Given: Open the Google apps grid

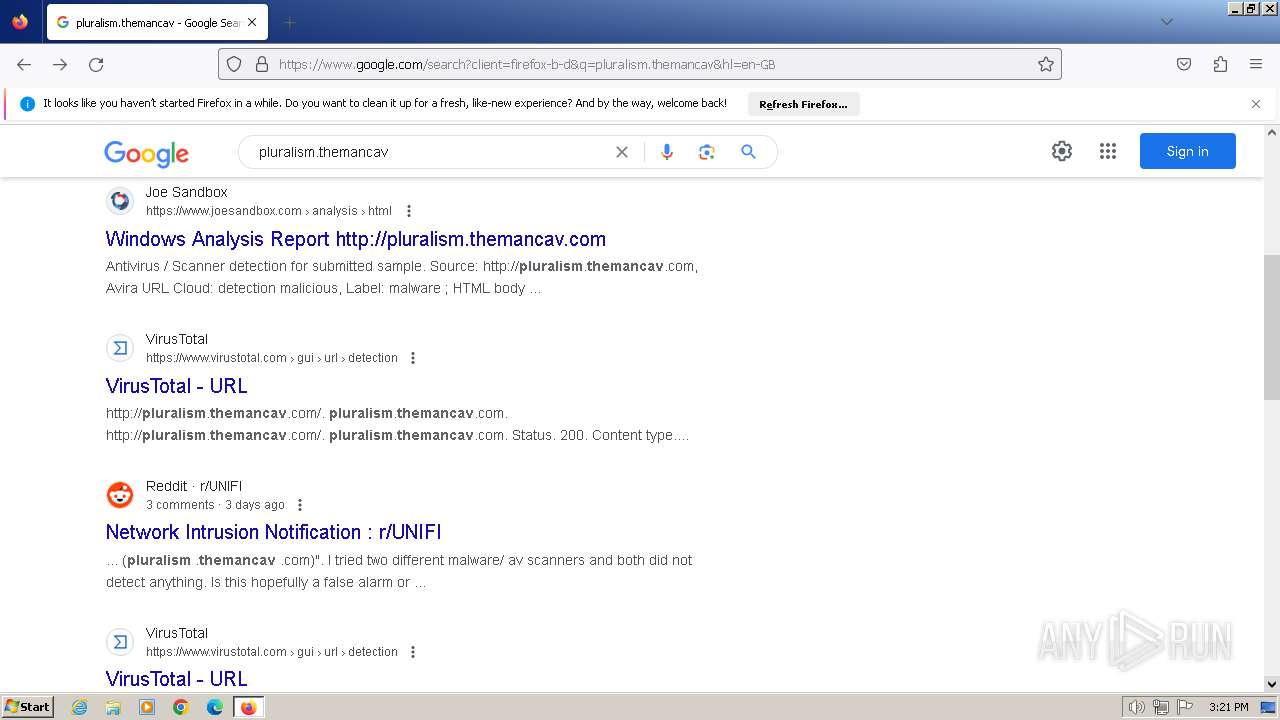Looking at the screenshot, I should (x=1108, y=151).
